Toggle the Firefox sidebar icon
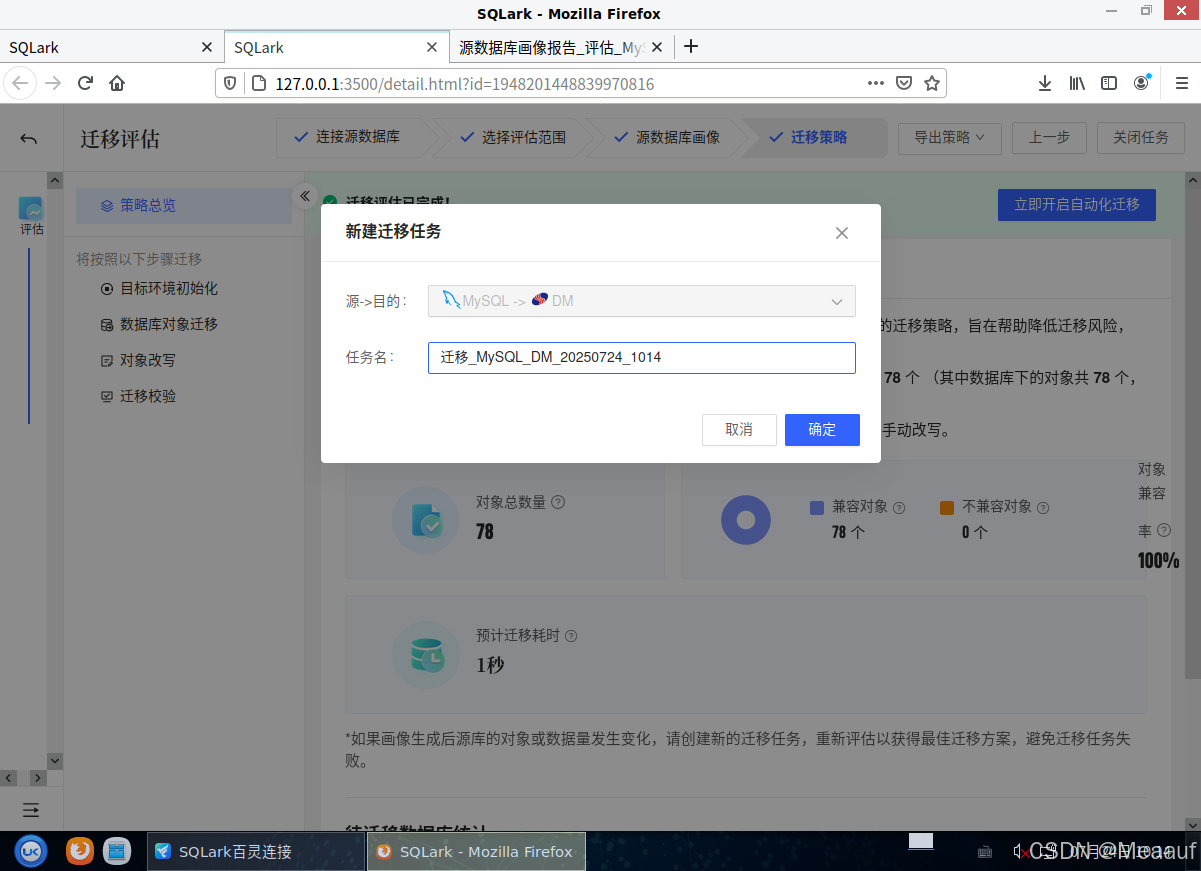 (x=1109, y=83)
